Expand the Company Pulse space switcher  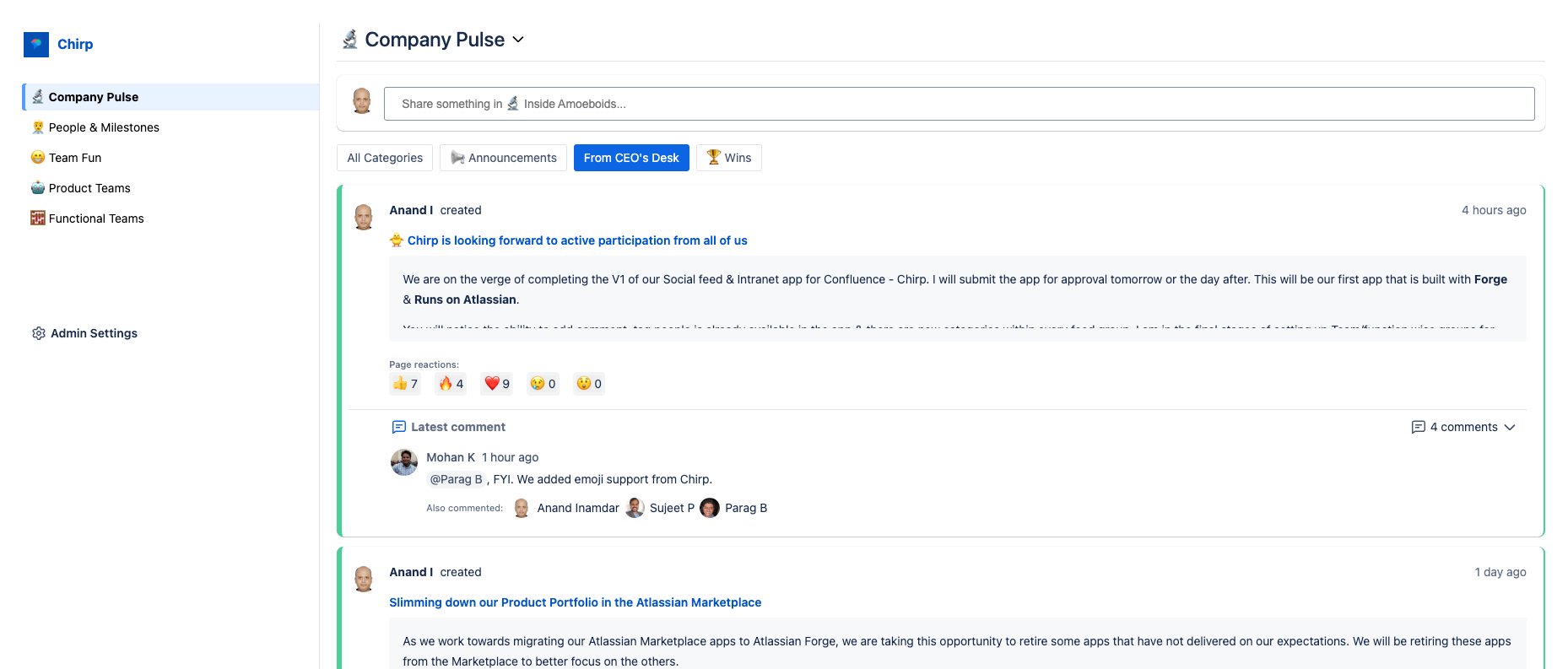pos(519,40)
